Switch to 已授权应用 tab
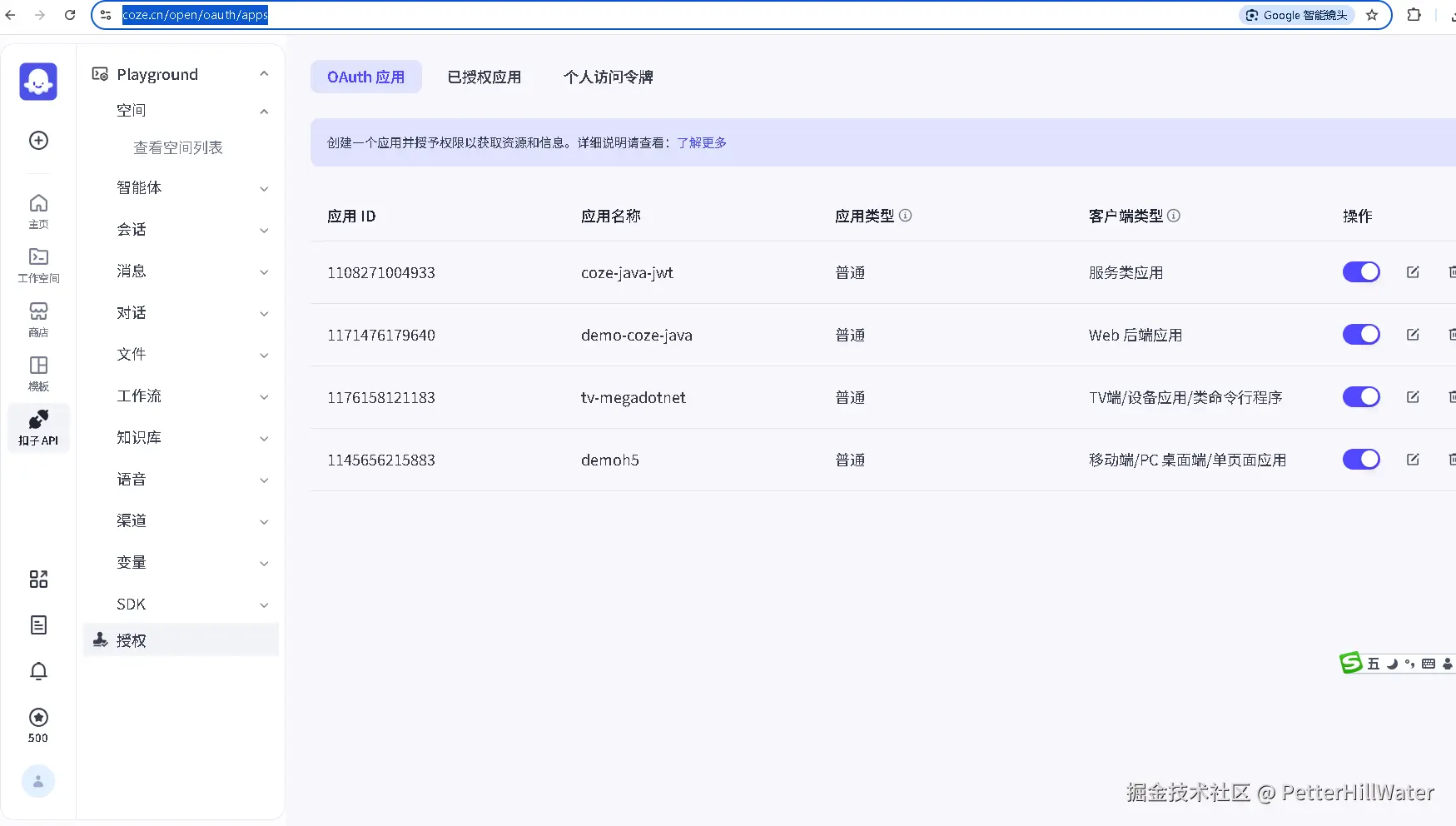Image resolution: width=1456 pixels, height=826 pixels. pos(485,77)
